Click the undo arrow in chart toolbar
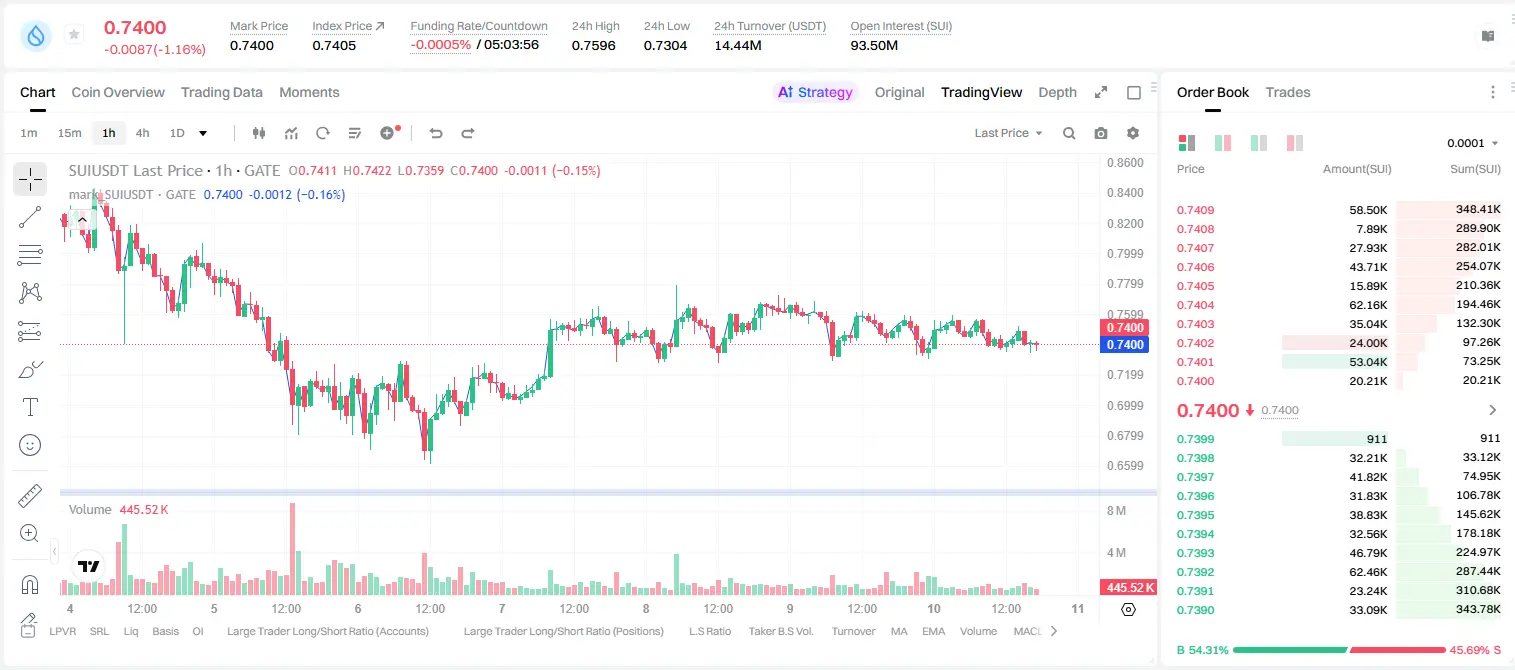The image size is (1515, 670). [x=435, y=133]
